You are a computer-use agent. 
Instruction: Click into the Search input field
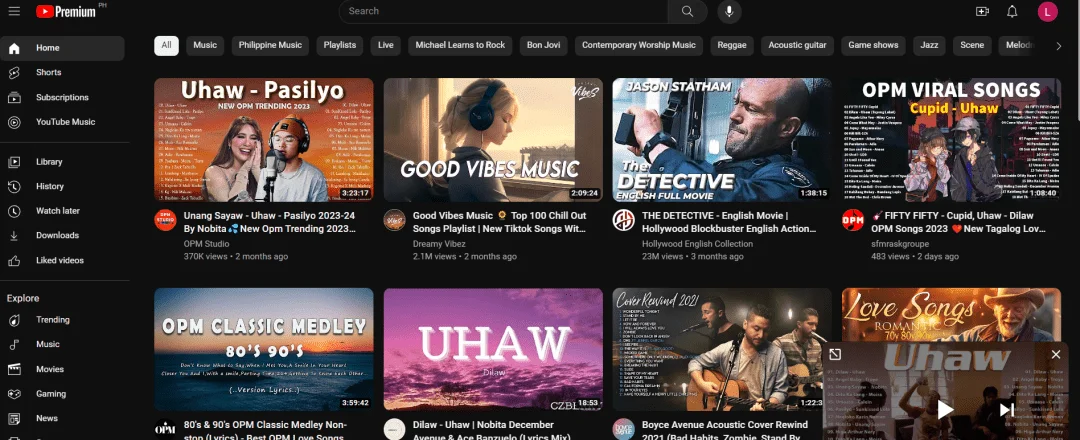click(x=503, y=11)
